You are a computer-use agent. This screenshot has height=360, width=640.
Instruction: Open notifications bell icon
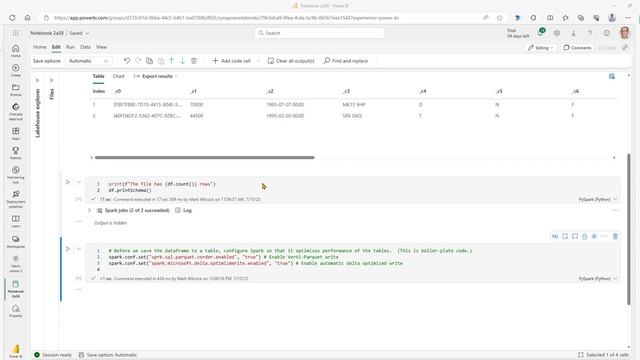point(540,33)
